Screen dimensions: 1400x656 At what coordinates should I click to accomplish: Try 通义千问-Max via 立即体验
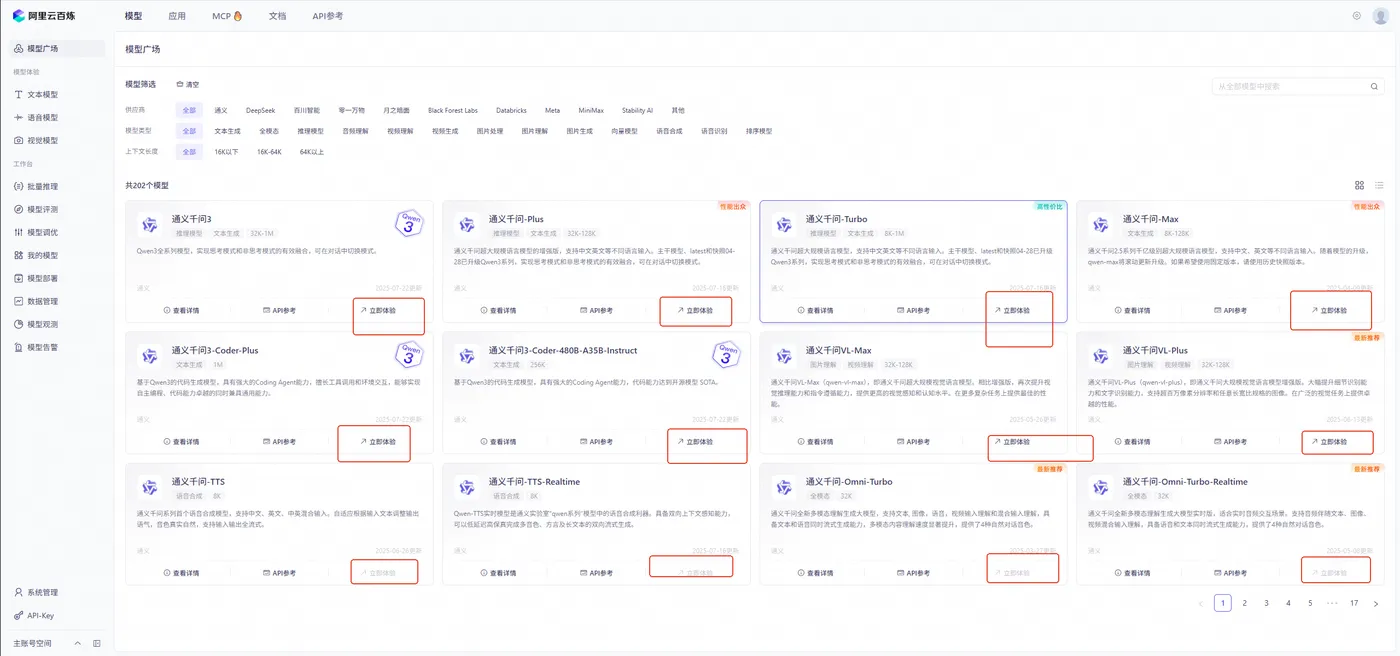(x=1329, y=310)
